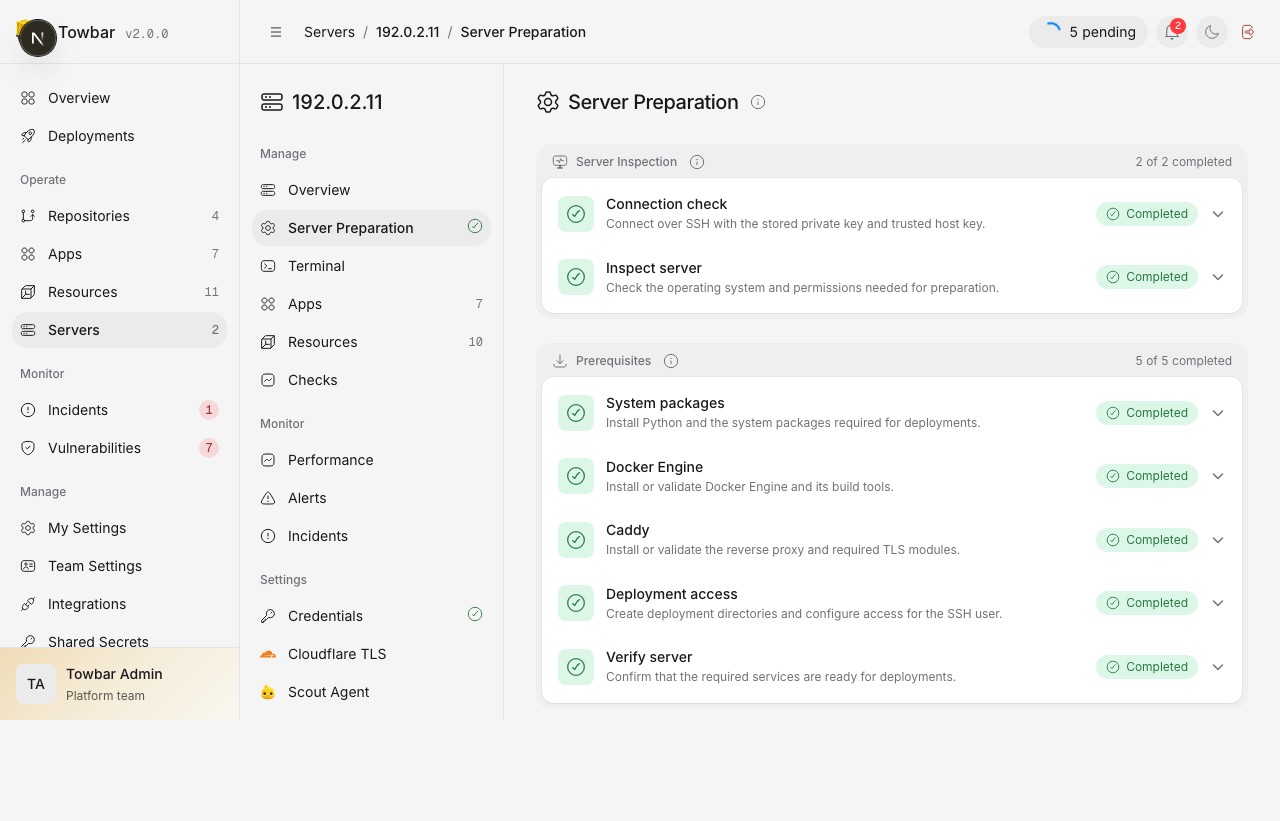Open the notifications bell
This screenshot has width=1280, height=821.
pyautogui.click(x=1172, y=32)
